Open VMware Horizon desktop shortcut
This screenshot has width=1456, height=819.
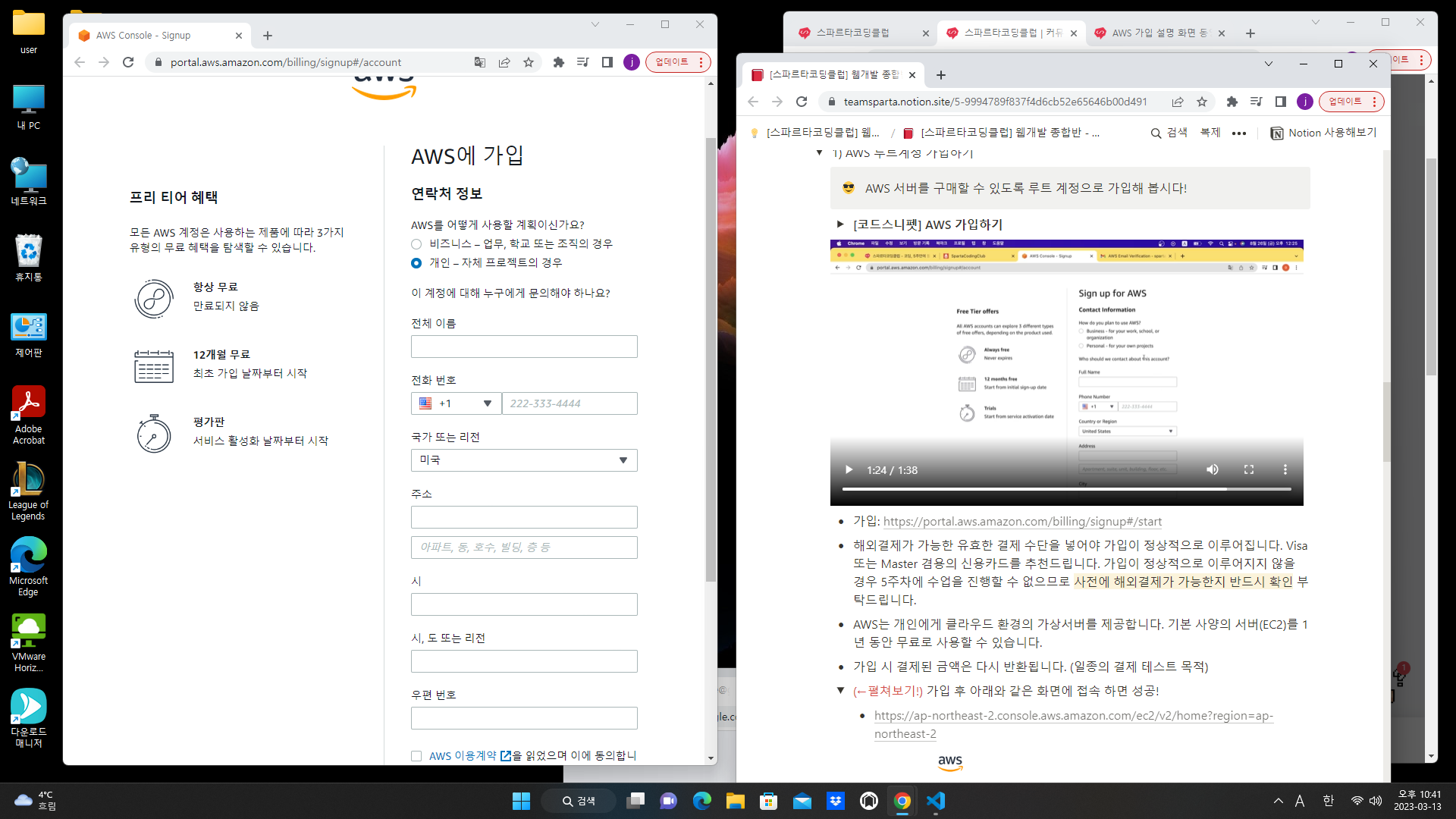click(x=29, y=642)
